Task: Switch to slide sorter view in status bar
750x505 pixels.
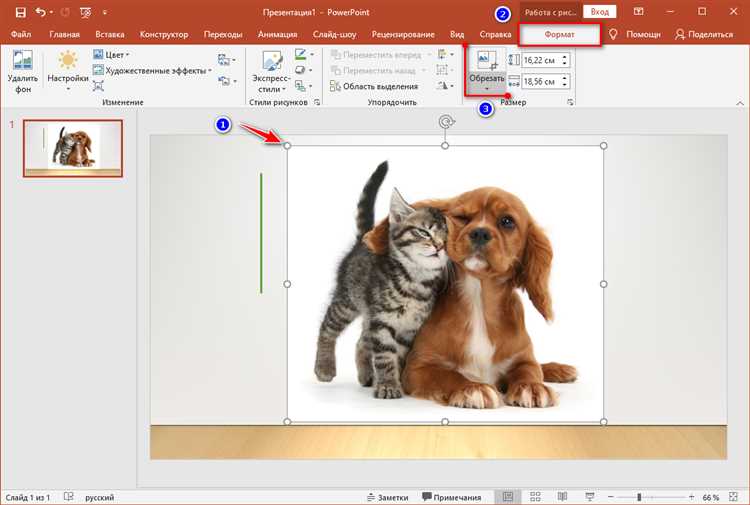Action: (x=535, y=497)
